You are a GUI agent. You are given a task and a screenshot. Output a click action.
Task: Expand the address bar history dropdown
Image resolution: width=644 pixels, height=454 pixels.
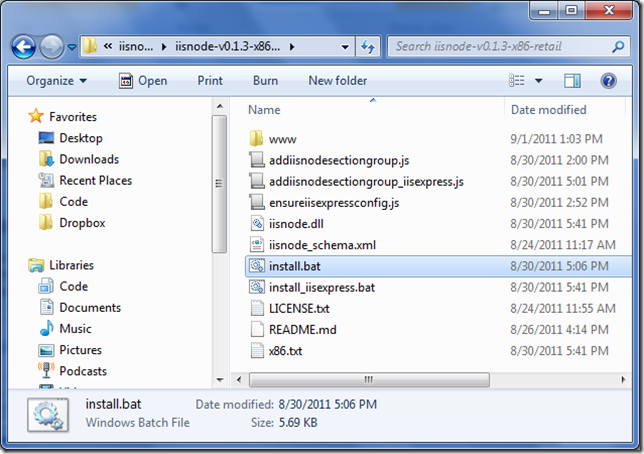pos(345,47)
